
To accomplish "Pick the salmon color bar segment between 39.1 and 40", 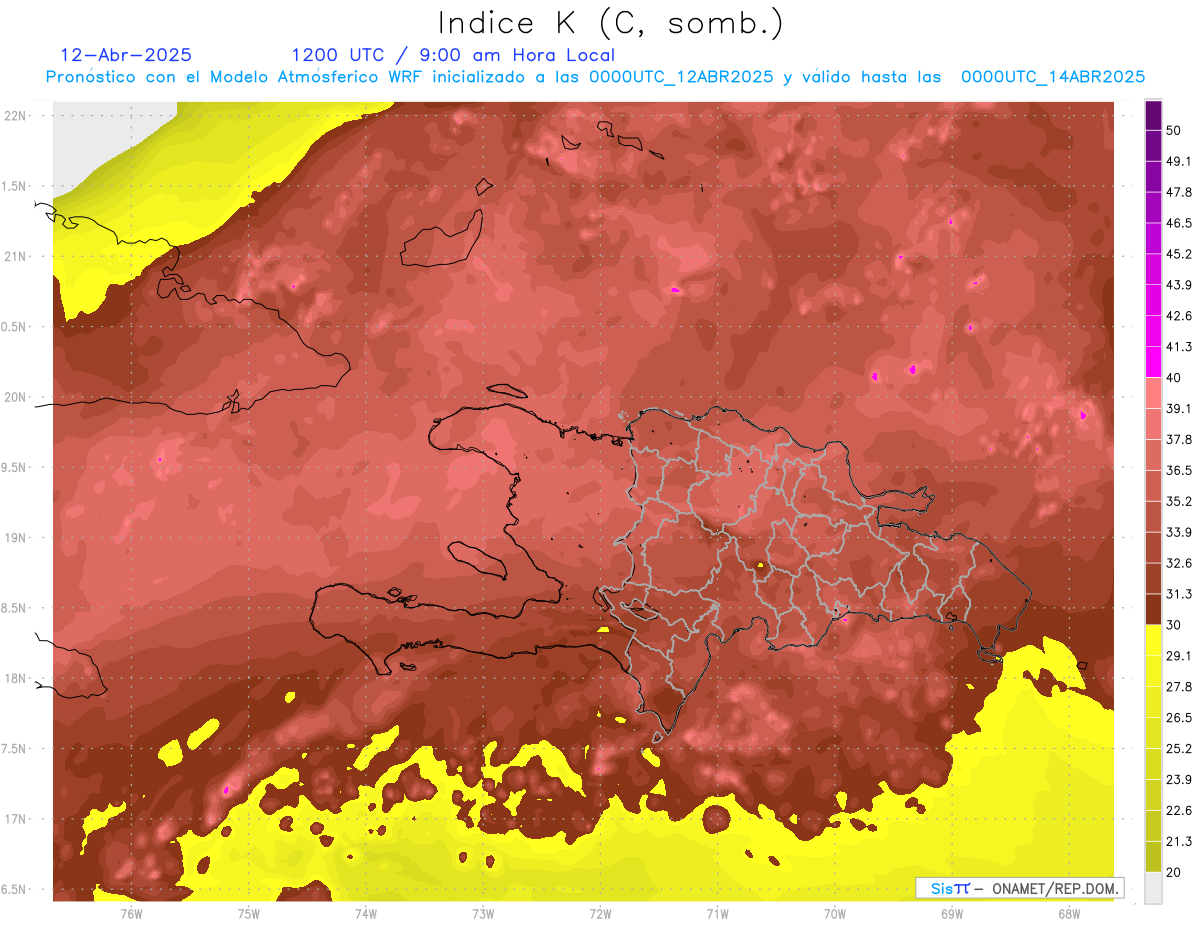I will tap(1153, 393).
